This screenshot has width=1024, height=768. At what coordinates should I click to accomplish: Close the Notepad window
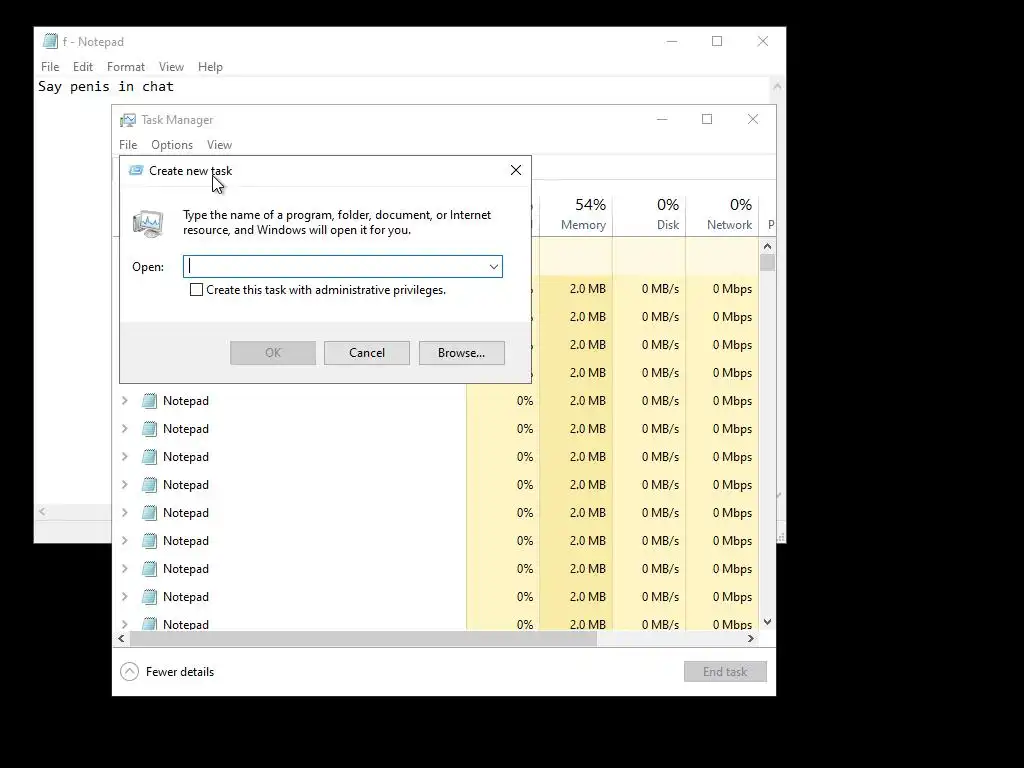[x=763, y=41]
